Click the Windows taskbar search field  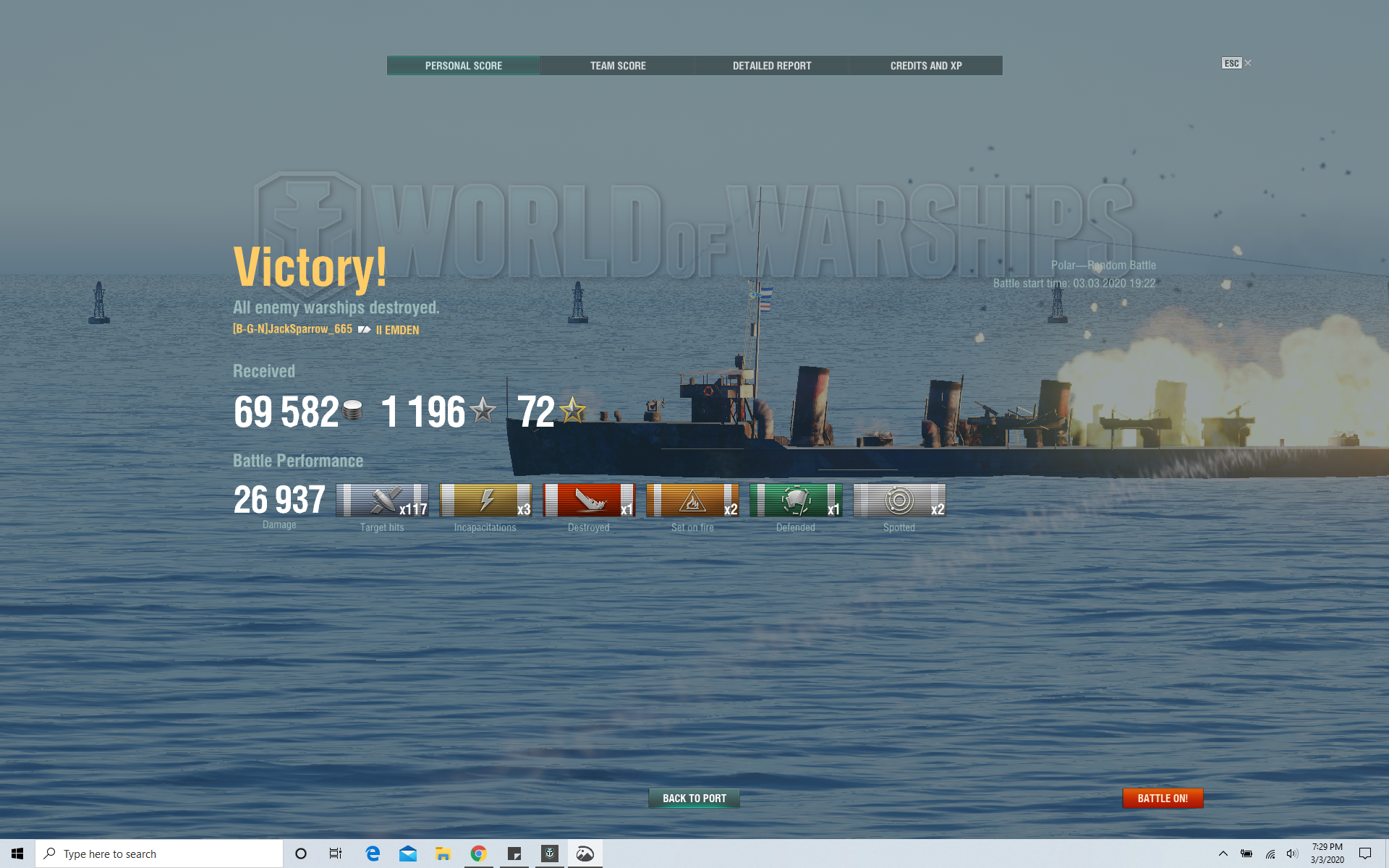pyautogui.click(x=159, y=854)
